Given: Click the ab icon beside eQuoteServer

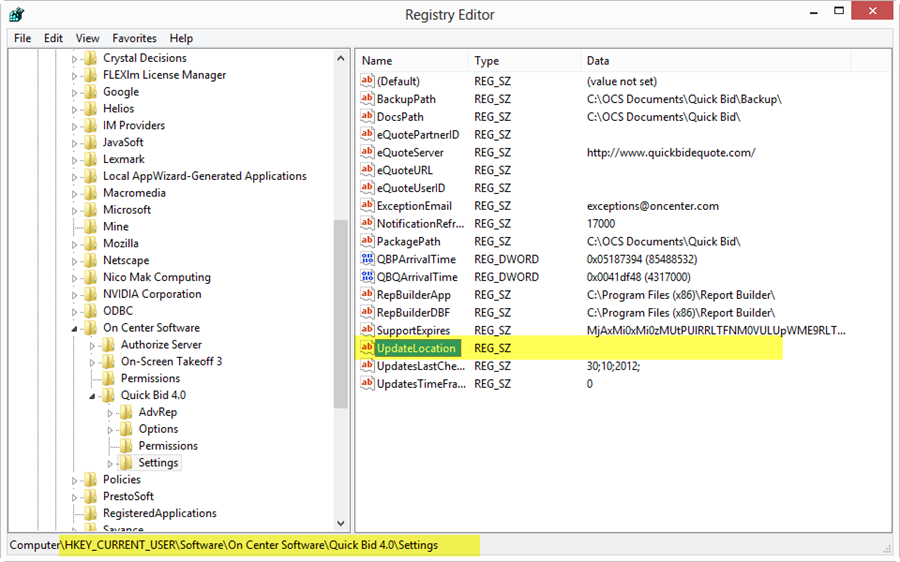Looking at the screenshot, I should (367, 152).
